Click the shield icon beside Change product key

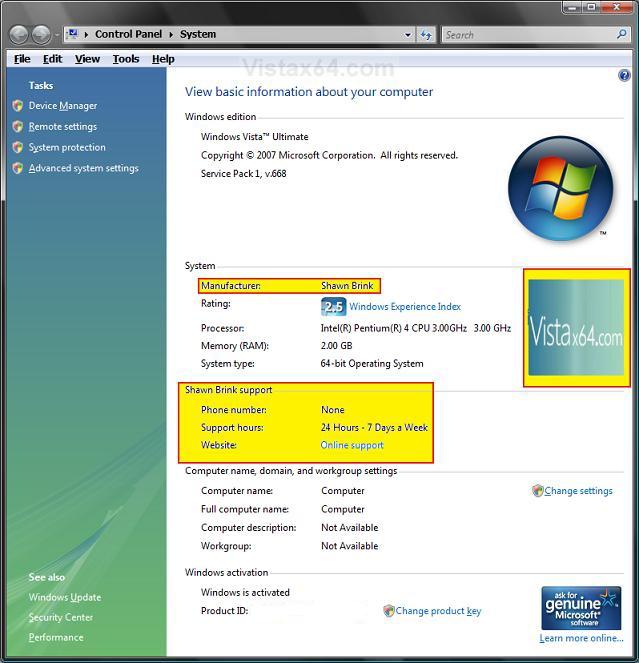[389, 611]
